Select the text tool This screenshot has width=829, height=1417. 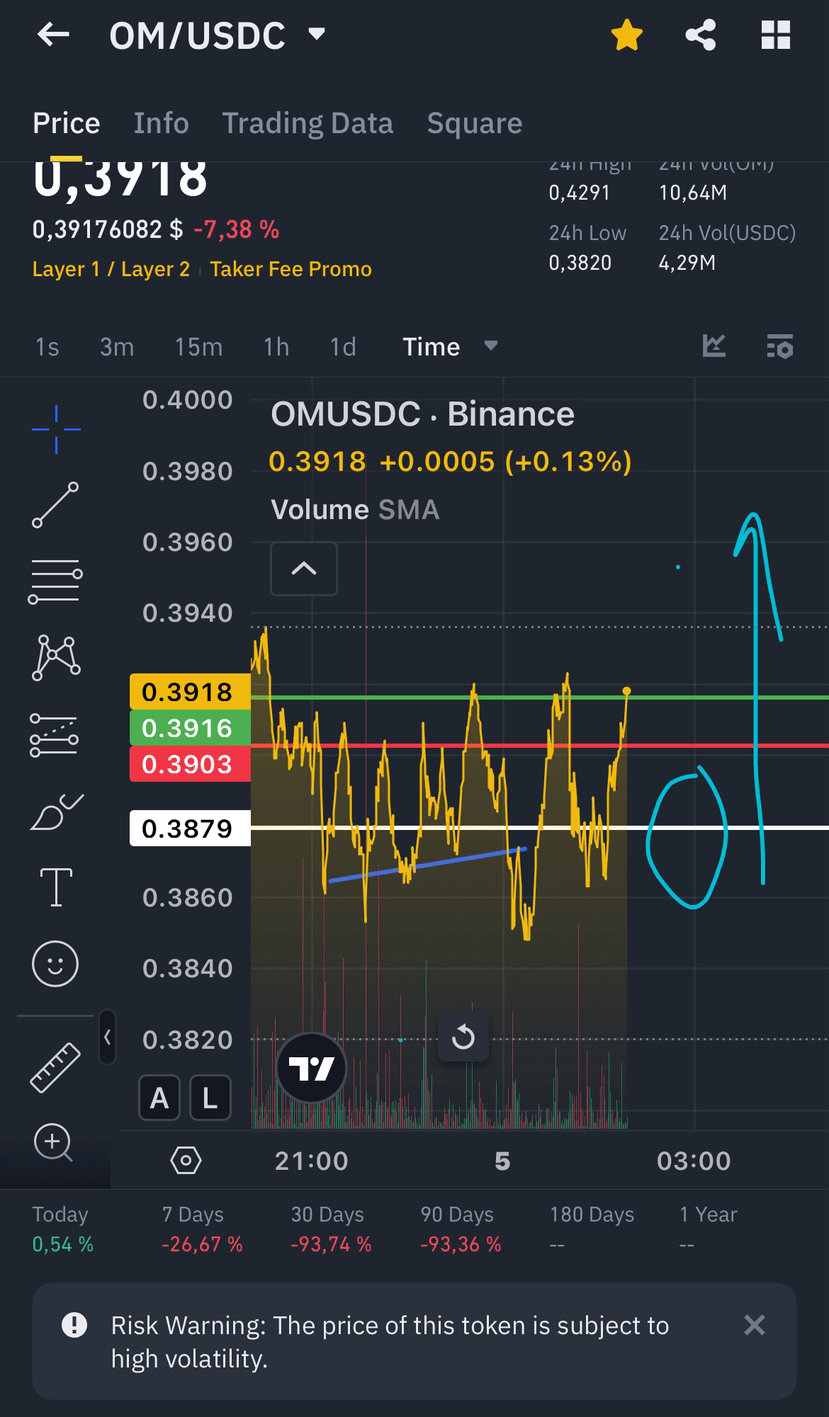55,887
